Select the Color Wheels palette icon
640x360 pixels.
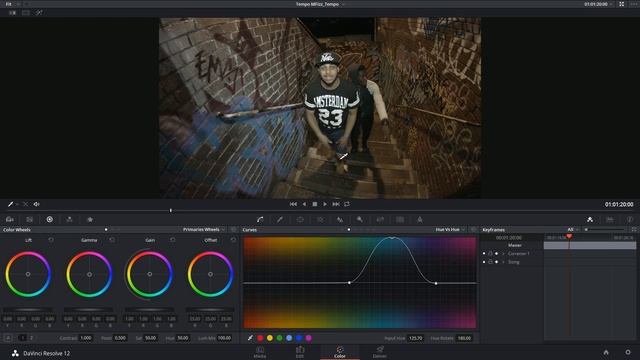(x=49, y=220)
